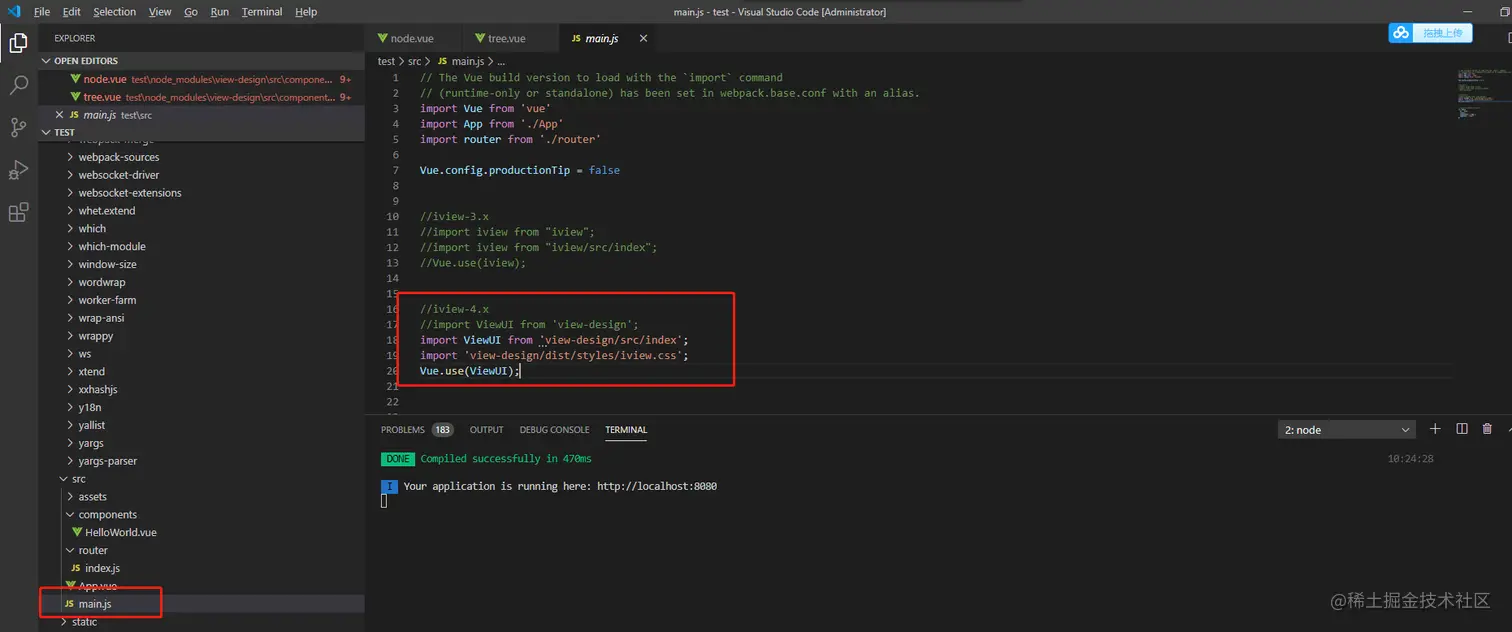Close the main.js editor tab
Screen dimensions: 1512x632
pyautogui.click(x=643, y=38)
